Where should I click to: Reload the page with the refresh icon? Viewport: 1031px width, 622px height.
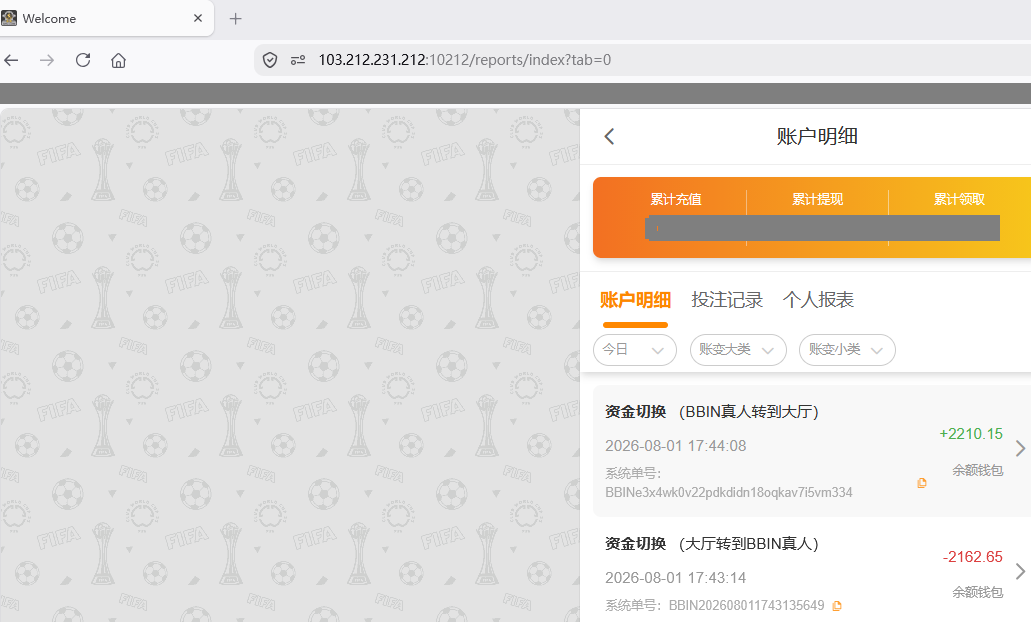point(83,60)
